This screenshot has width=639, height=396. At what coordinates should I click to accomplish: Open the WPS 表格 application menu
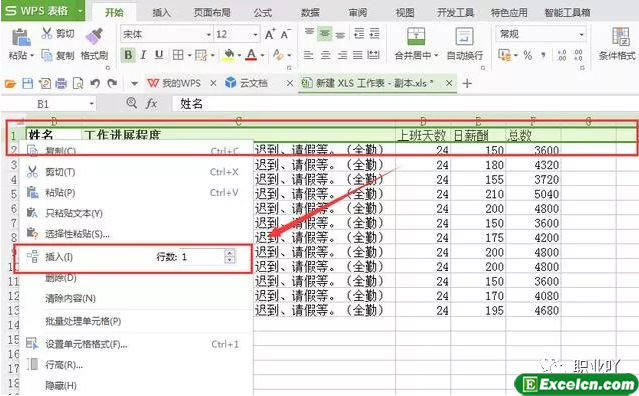43,11
